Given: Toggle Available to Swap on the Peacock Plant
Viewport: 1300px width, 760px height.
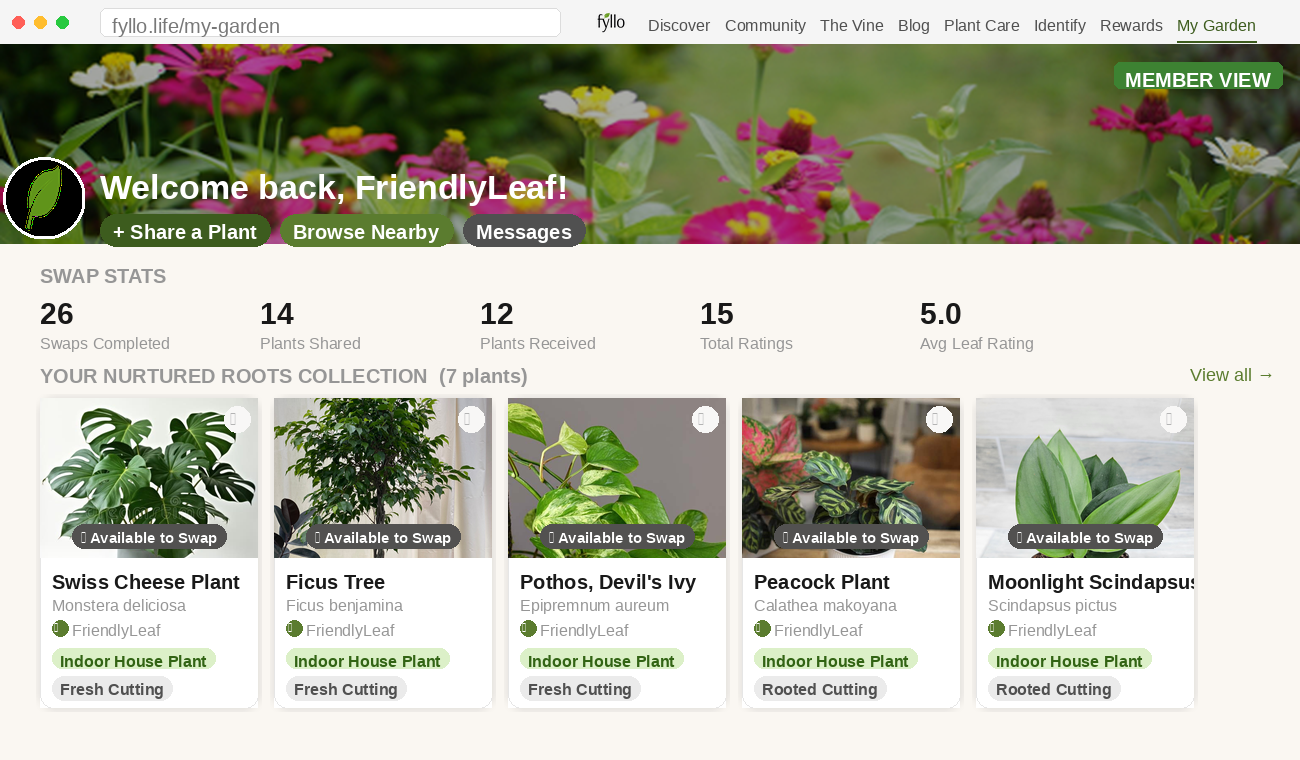Looking at the screenshot, I should pos(850,537).
